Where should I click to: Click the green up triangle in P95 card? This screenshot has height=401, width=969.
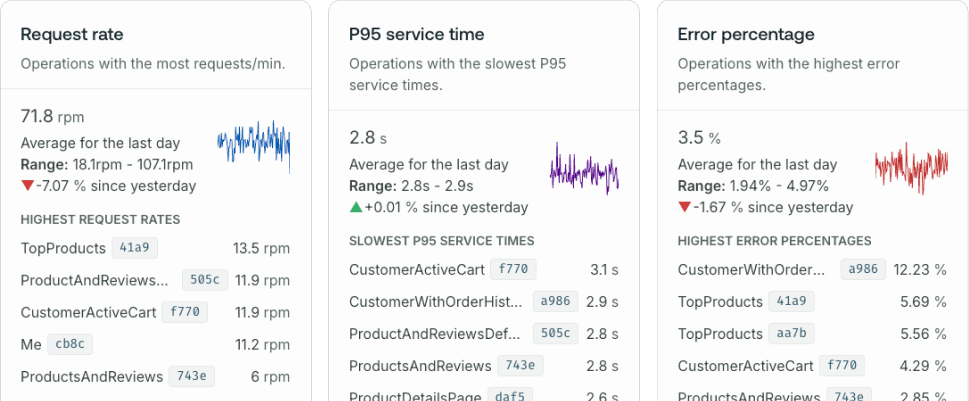point(356,207)
